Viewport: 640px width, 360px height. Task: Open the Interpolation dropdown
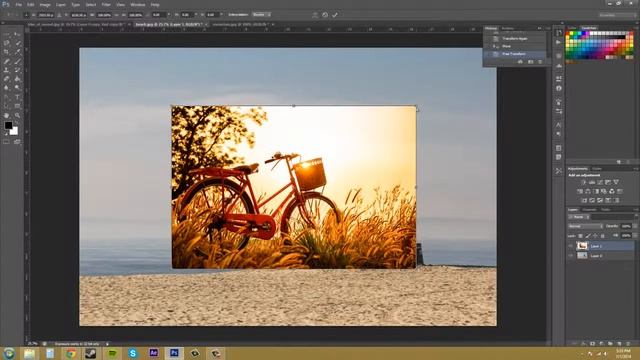click(x=262, y=15)
